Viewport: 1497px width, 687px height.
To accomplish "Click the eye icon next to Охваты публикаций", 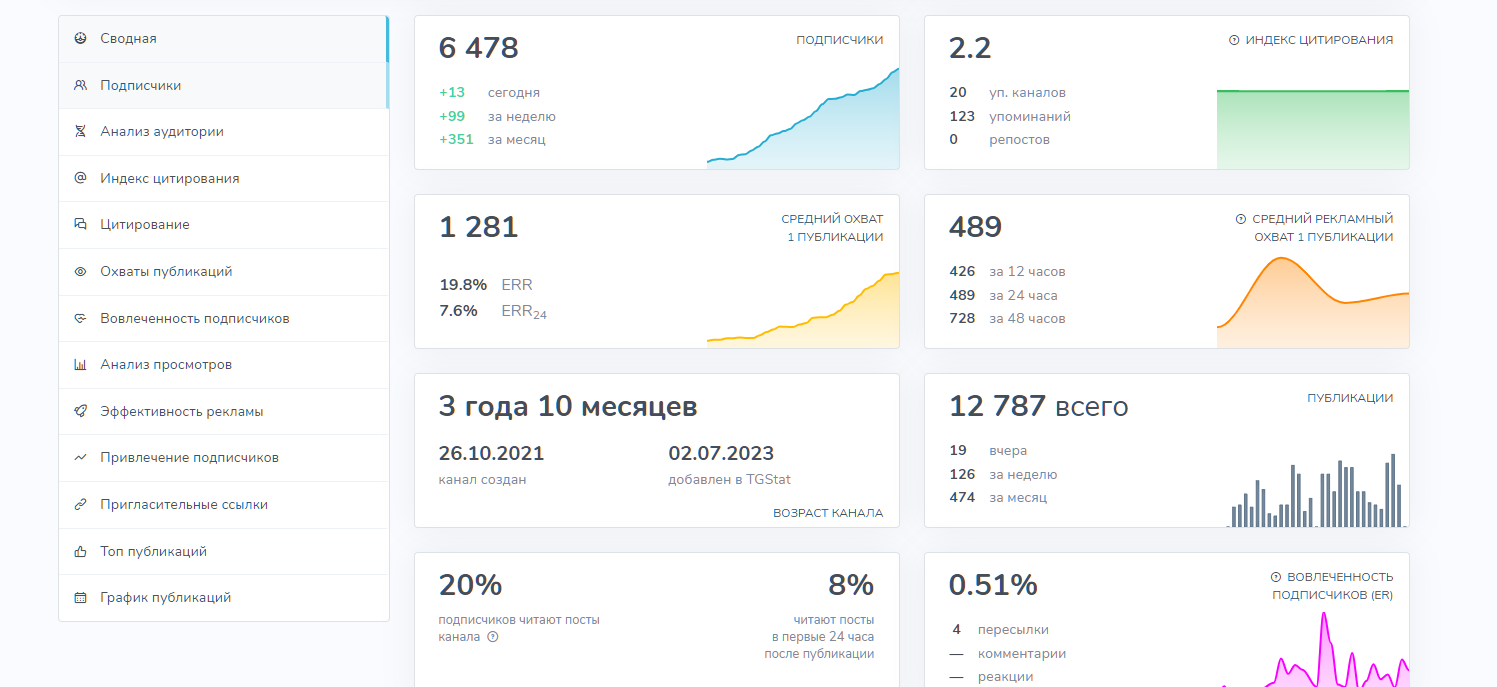I will [80, 271].
